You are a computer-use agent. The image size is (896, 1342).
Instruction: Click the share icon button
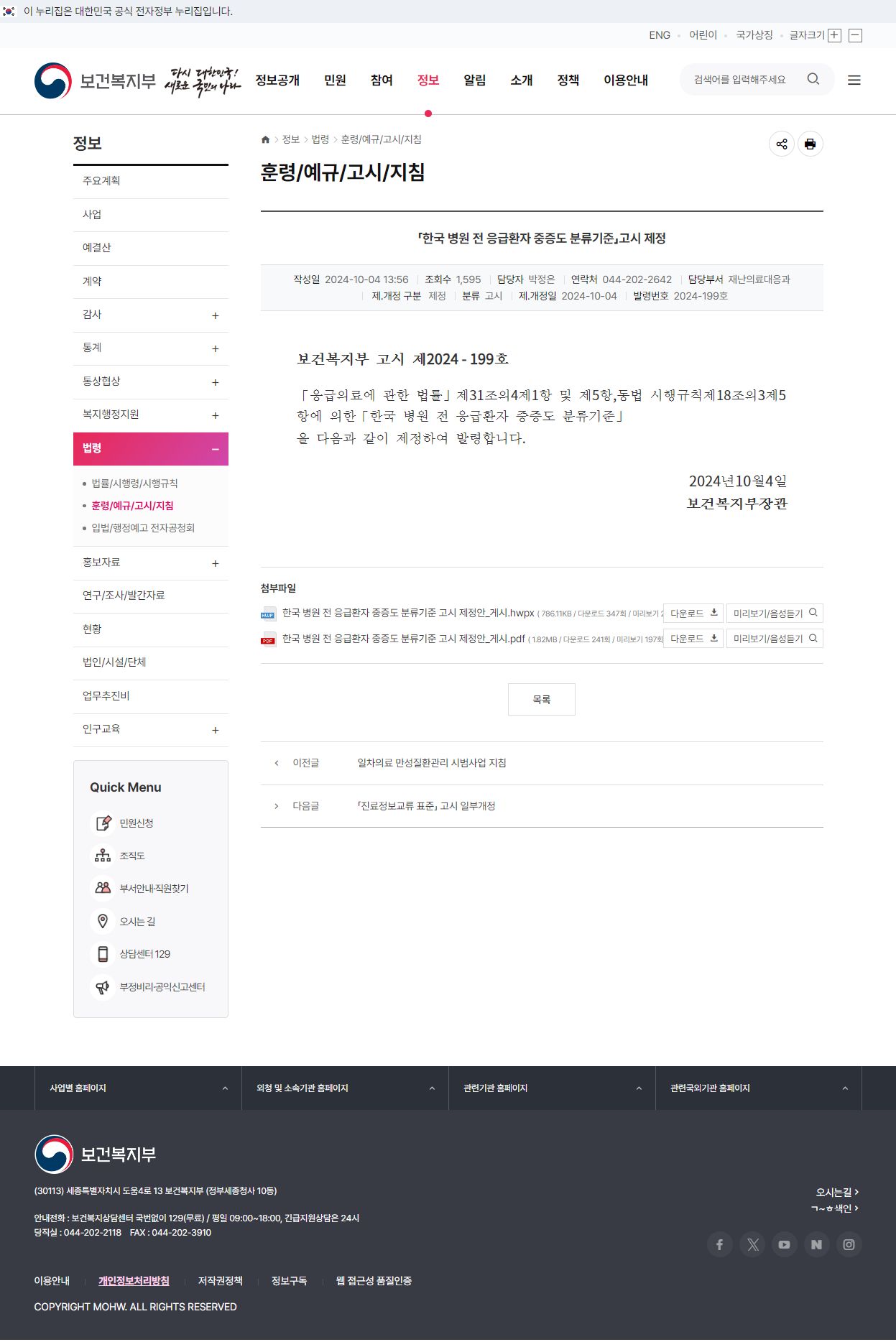click(x=781, y=144)
